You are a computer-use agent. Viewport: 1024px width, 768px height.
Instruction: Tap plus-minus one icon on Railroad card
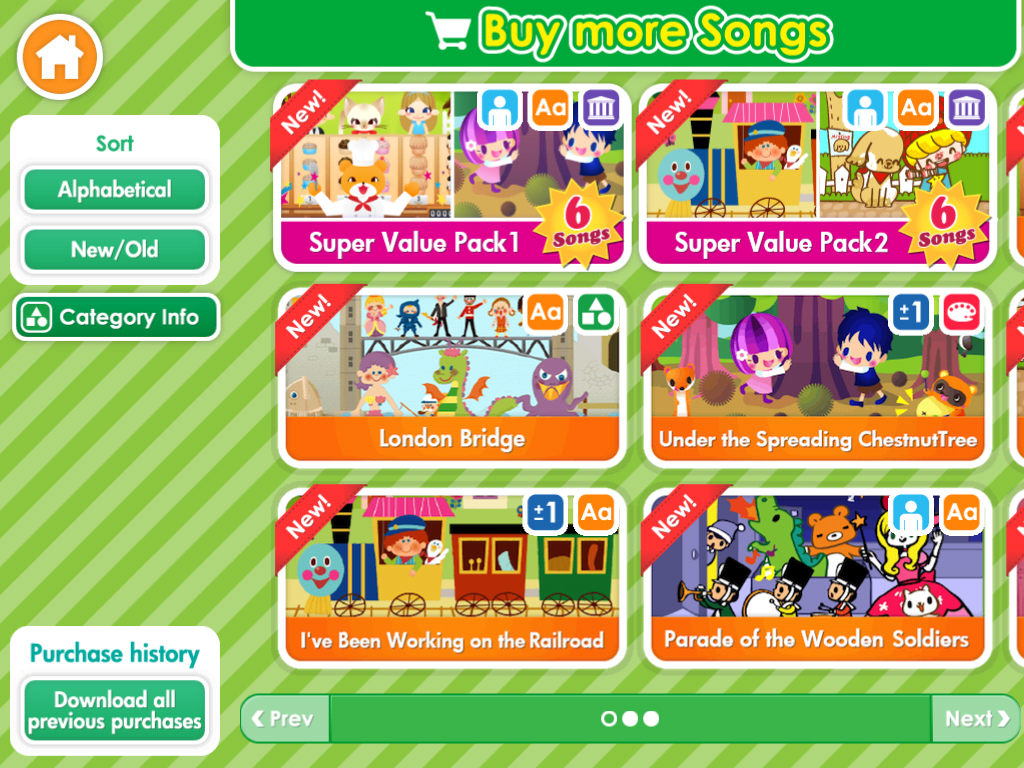click(x=545, y=513)
